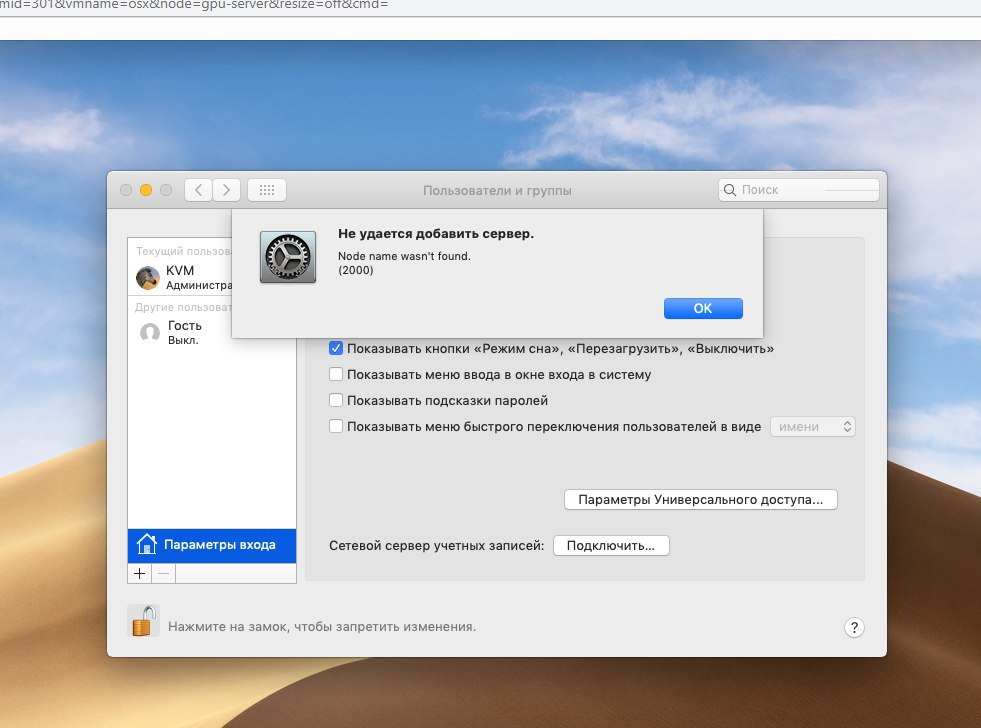The width and height of the screenshot is (981, 728).
Task: Click Параметры Универсального доступа button
Action: tap(701, 500)
